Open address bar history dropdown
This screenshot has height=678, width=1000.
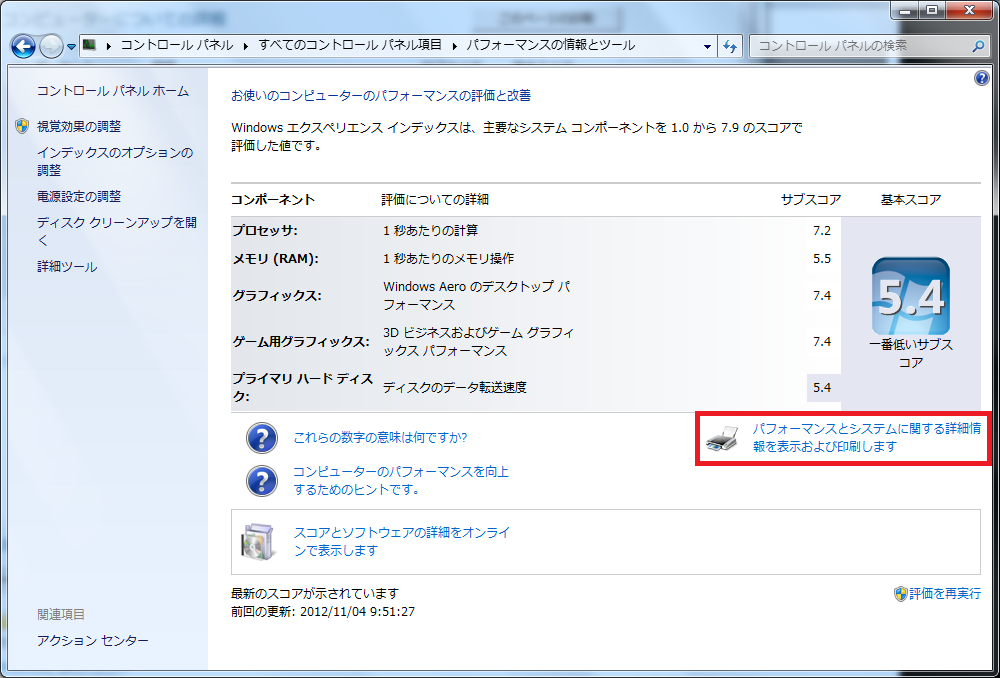pyautogui.click(x=707, y=47)
